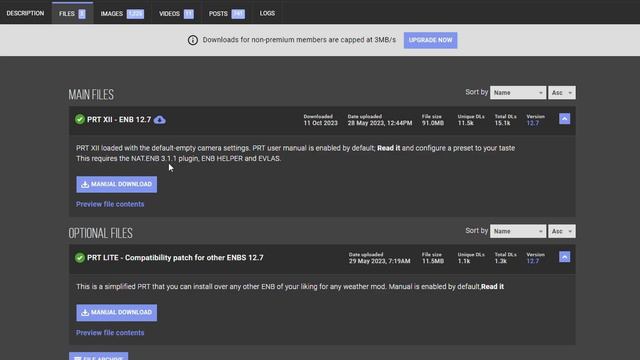Click green checkmark next to PRT LITE
640x360 pixels.
pyautogui.click(x=80, y=258)
